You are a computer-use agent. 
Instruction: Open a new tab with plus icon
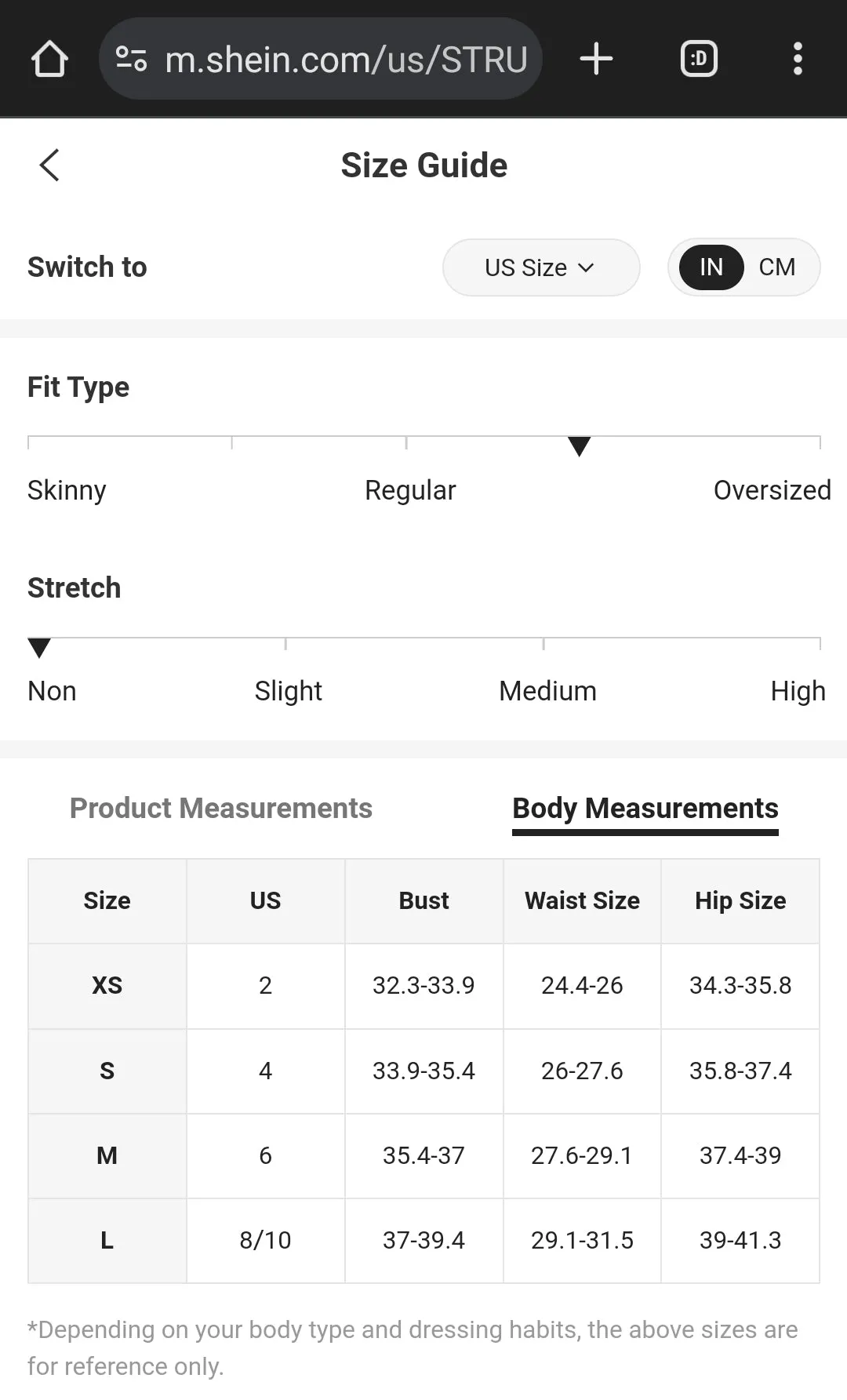pos(596,59)
